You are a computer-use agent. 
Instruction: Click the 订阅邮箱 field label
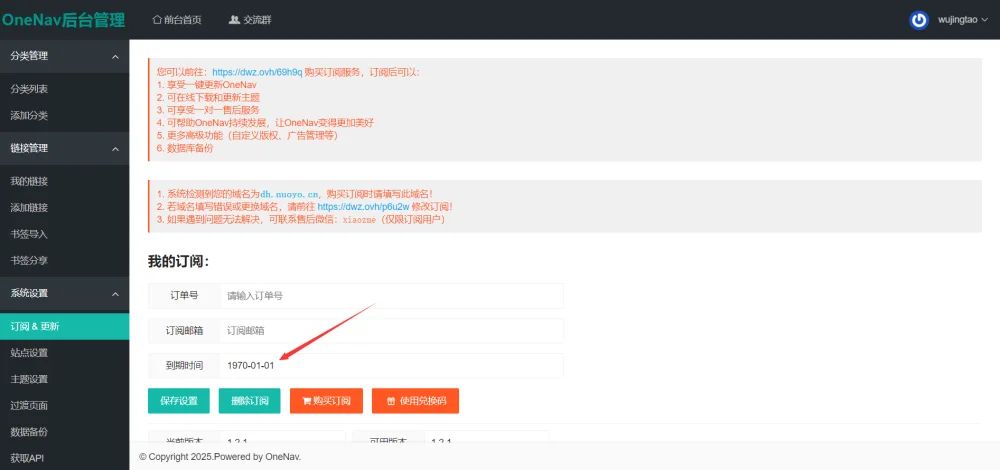[184, 330]
